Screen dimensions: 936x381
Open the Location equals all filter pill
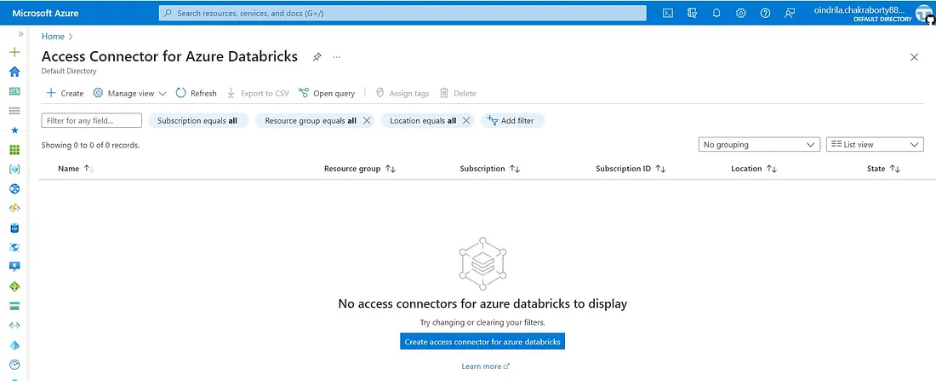[x=423, y=121]
